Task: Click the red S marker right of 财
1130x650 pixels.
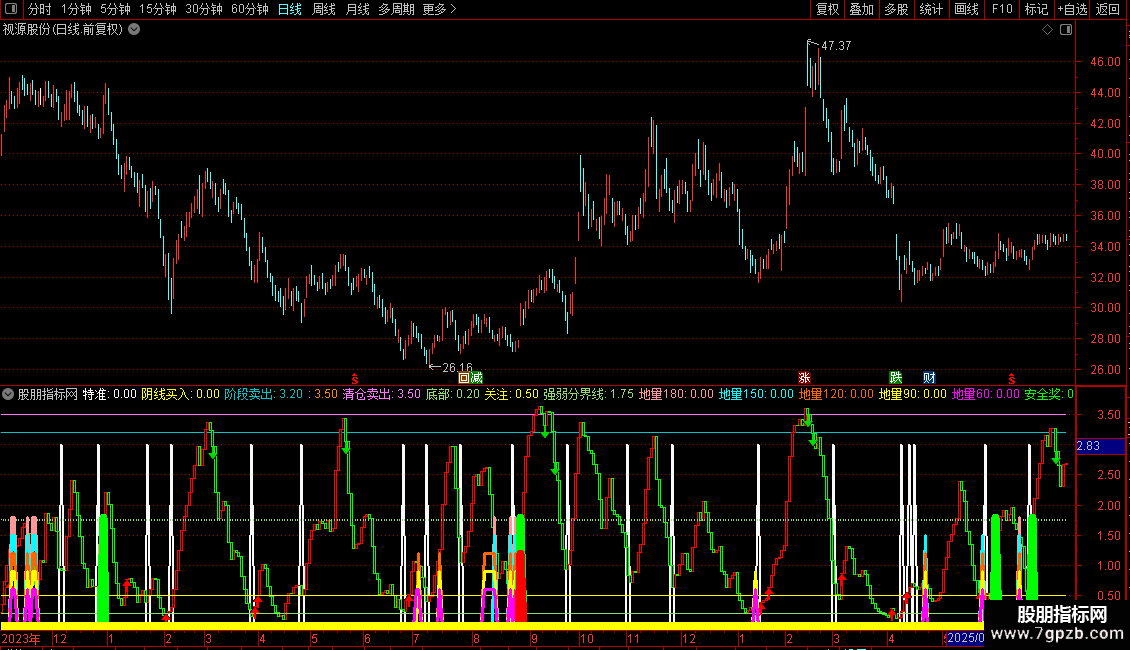Action: click(x=1012, y=379)
